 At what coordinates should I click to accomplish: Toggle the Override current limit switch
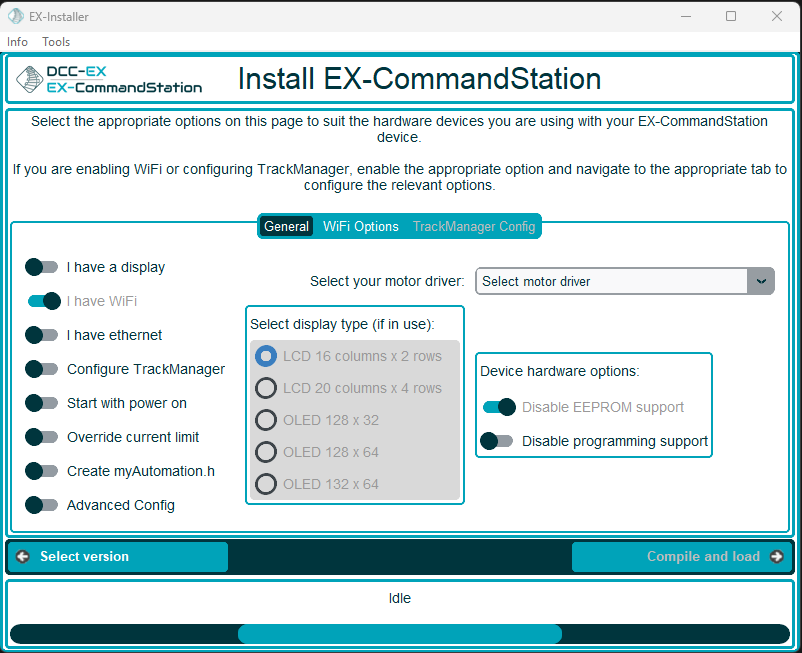pyautogui.click(x=42, y=437)
